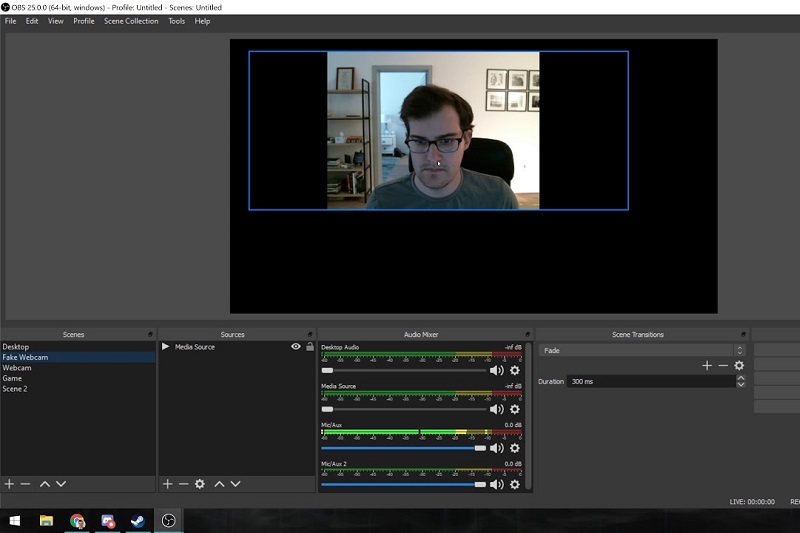Viewport: 800px width, 533px height.
Task: Open the View menu
Action: [56, 21]
